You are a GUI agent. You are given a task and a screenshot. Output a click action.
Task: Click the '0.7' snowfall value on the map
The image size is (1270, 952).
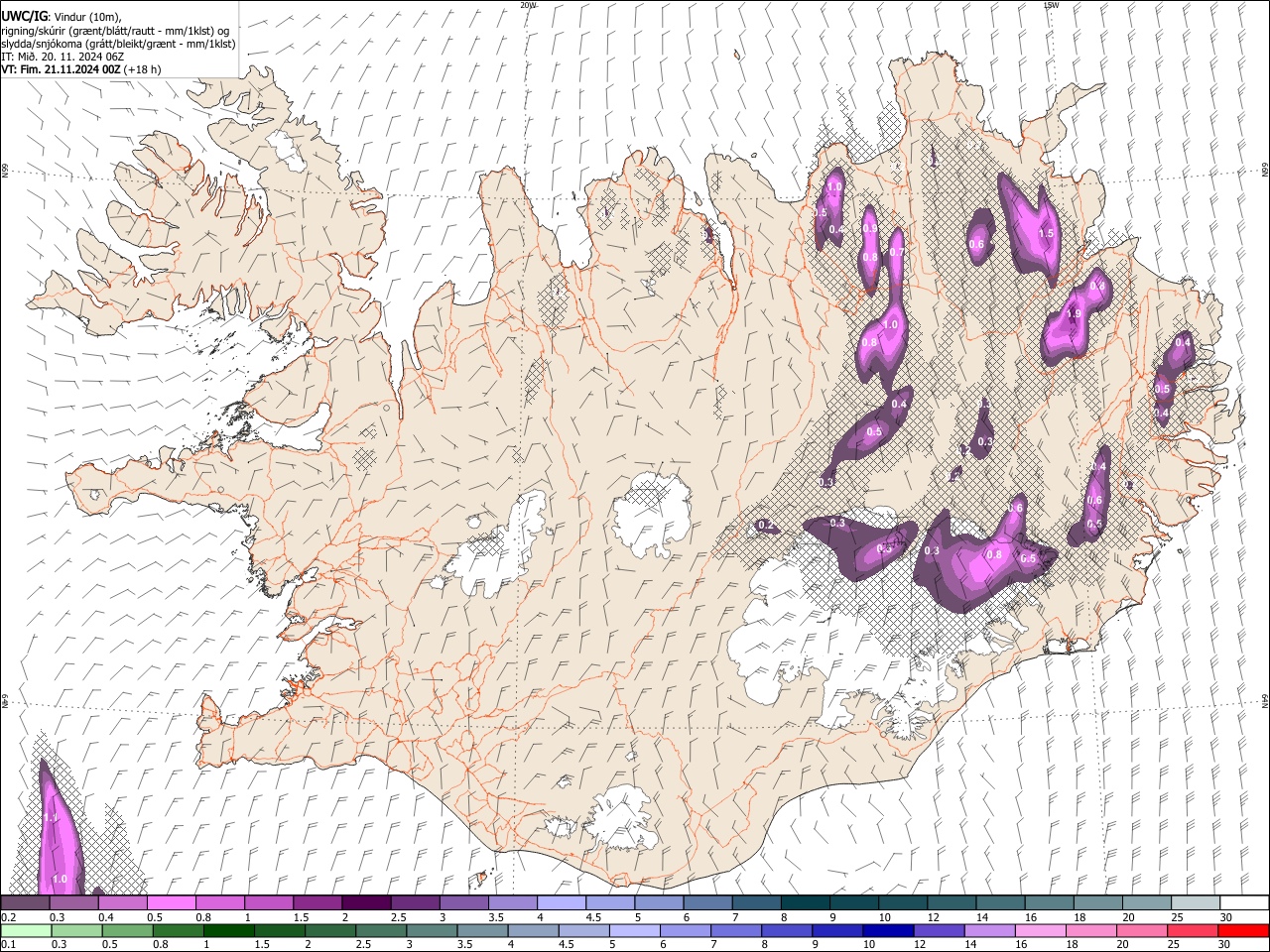(x=897, y=252)
